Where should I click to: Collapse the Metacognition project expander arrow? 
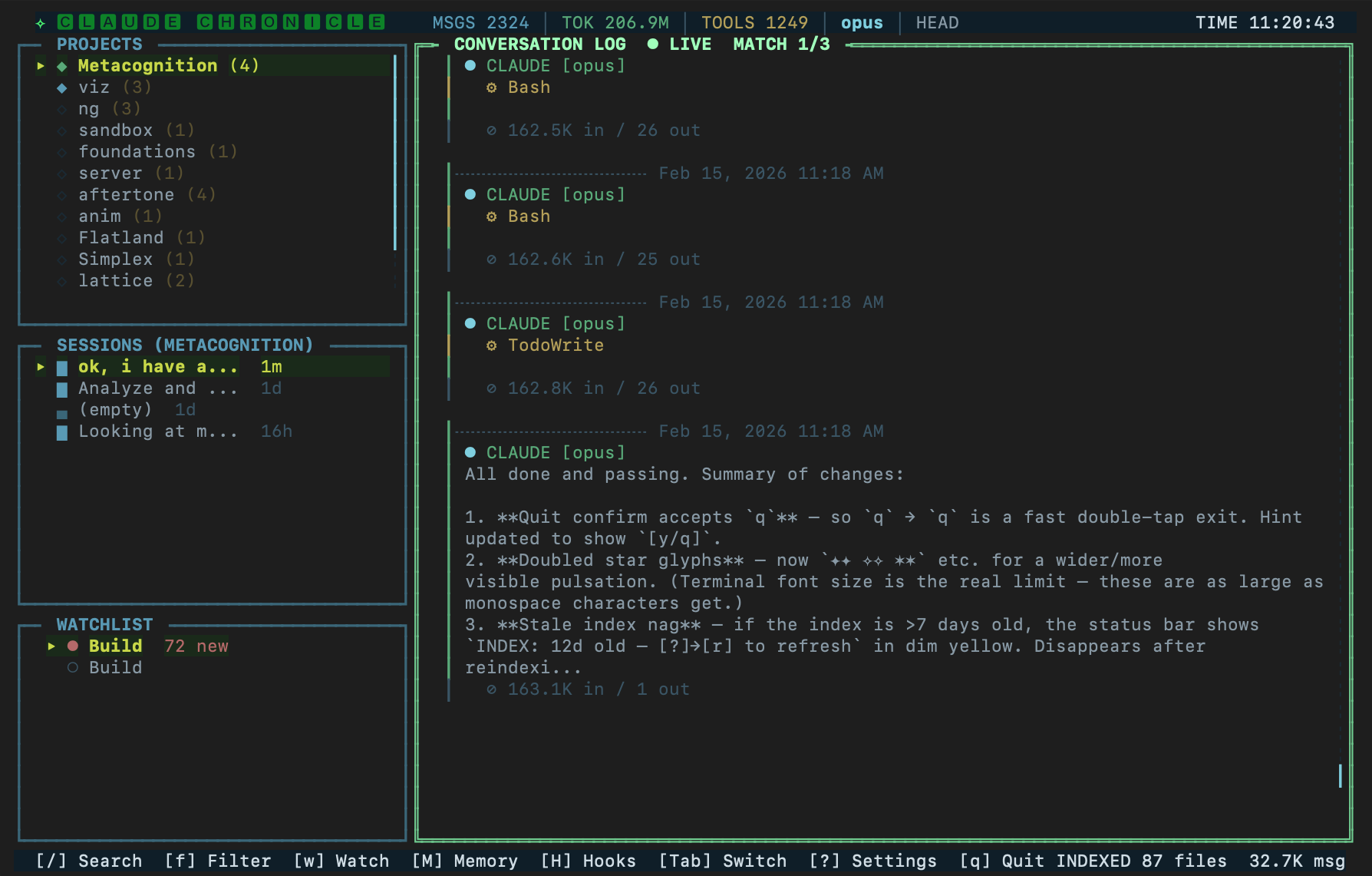[41, 66]
